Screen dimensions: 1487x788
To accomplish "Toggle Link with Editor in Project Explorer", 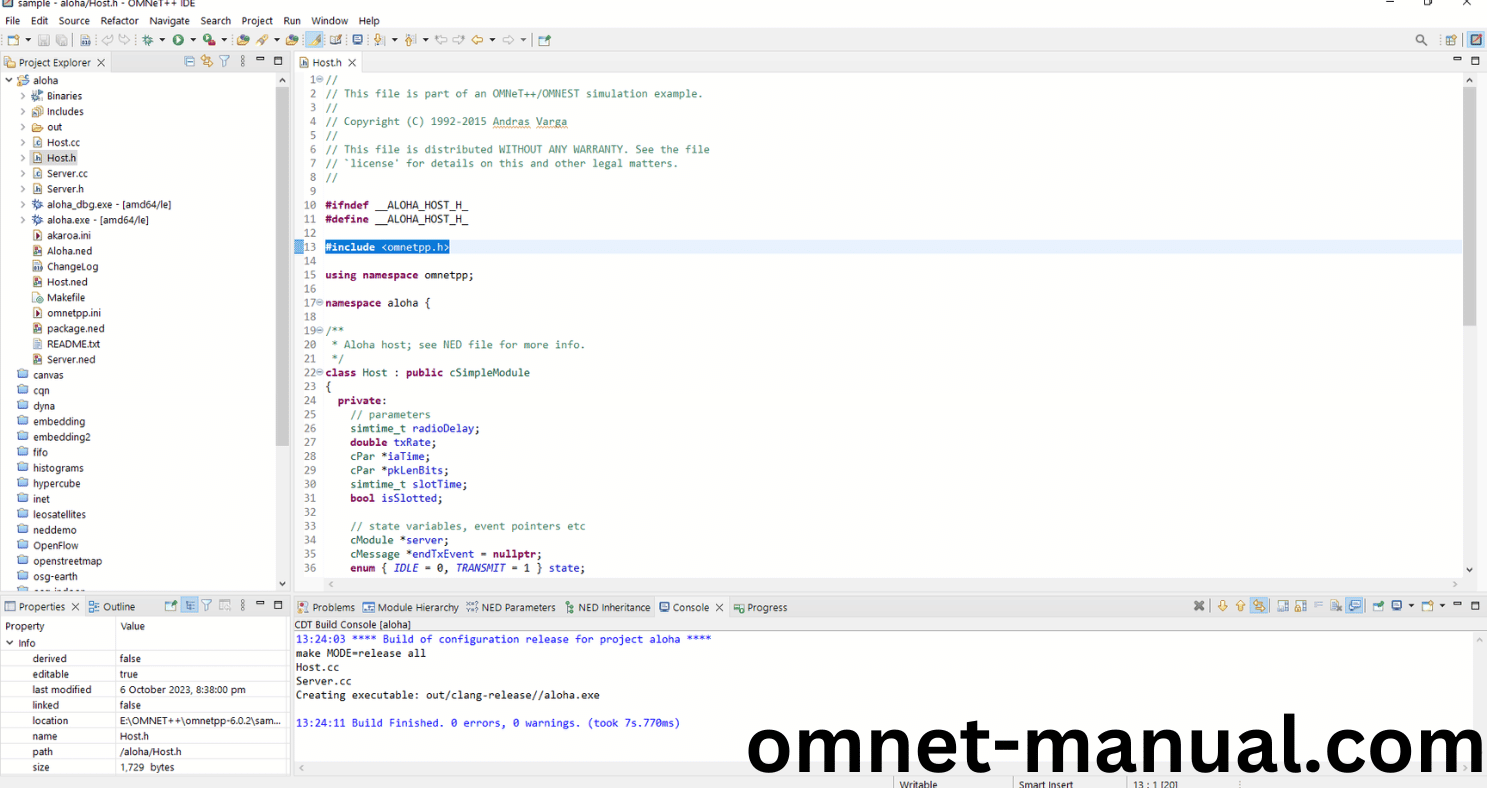I will coord(207,62).
